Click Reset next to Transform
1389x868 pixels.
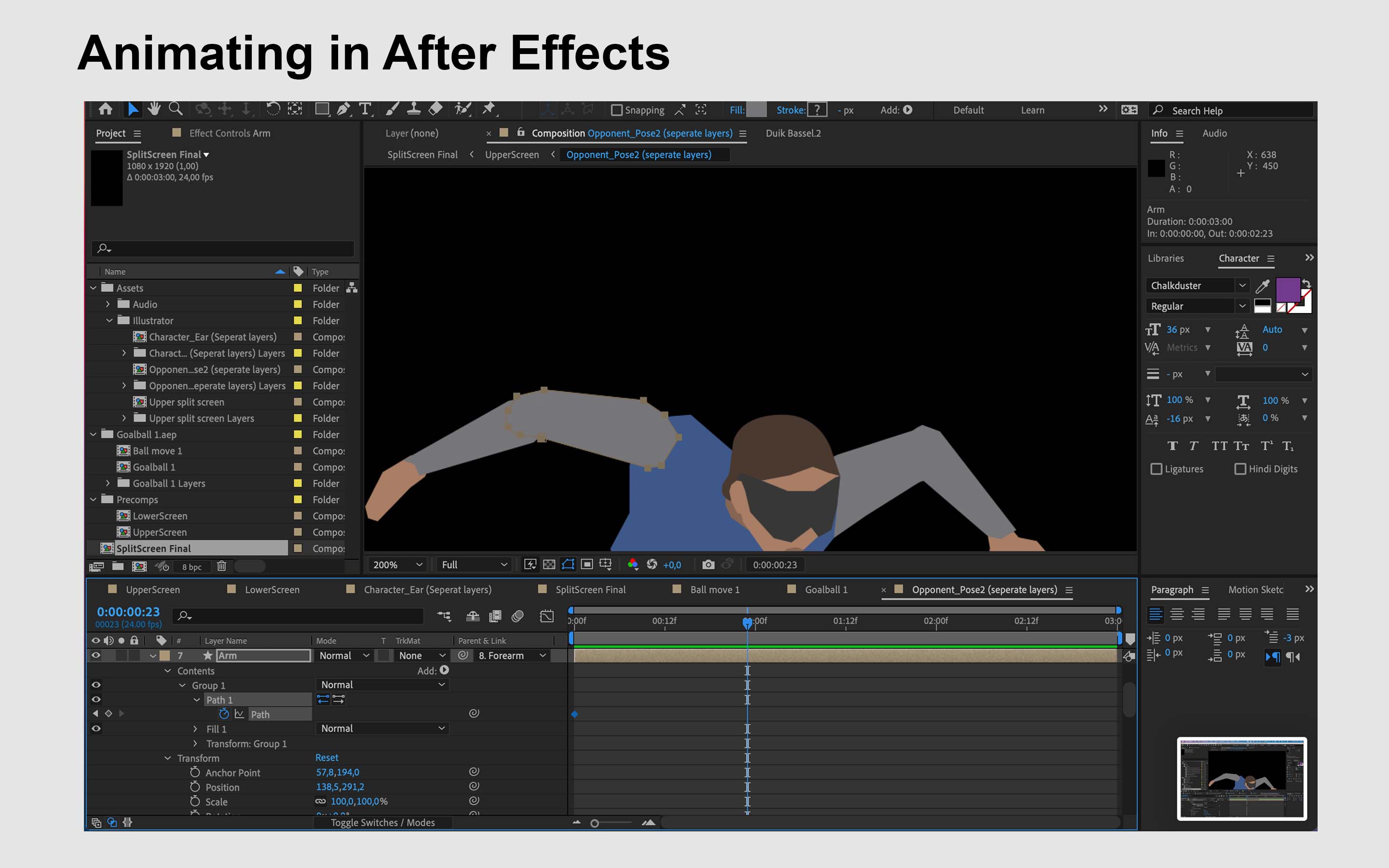pos(327,758)
